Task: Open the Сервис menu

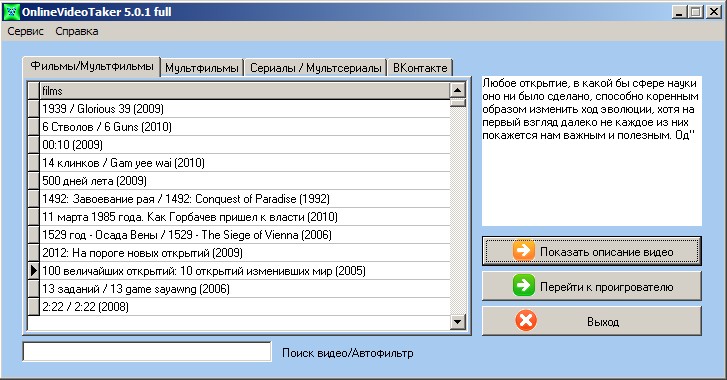Action: [26, 32]
